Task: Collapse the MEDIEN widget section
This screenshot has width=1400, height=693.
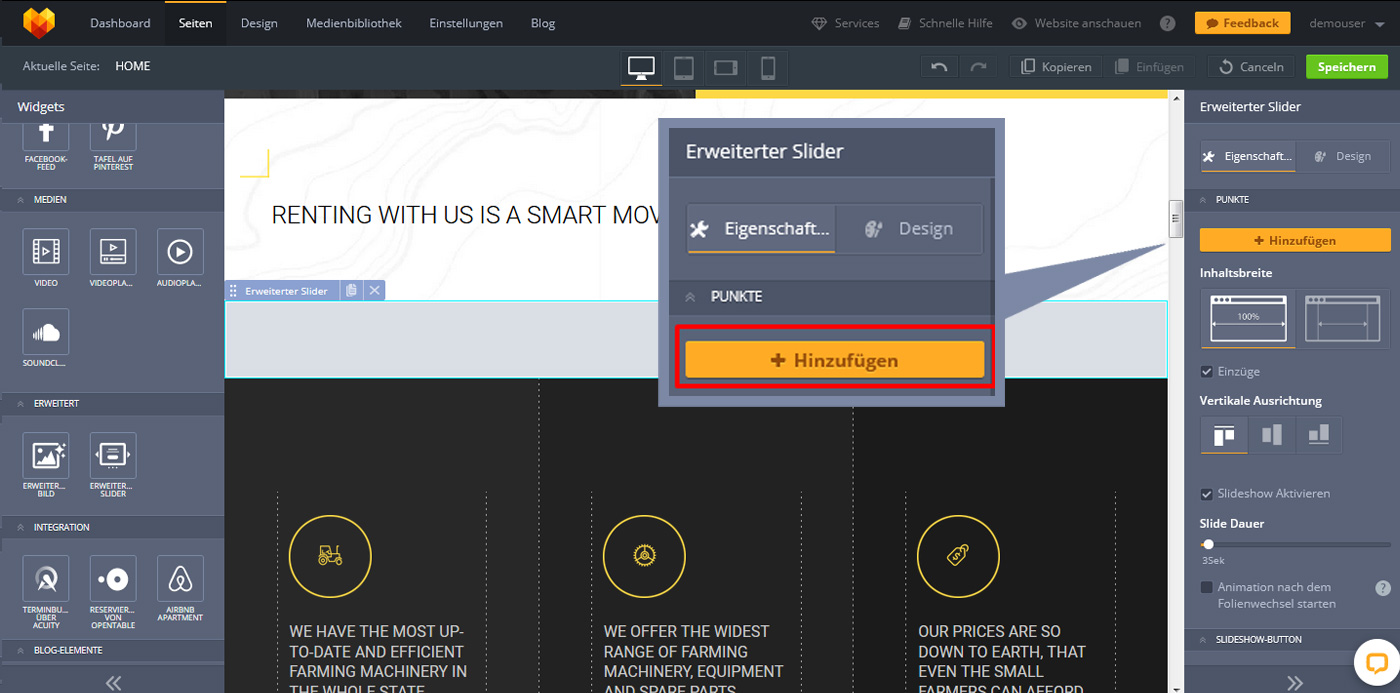Action: click(x=21, y=200)
